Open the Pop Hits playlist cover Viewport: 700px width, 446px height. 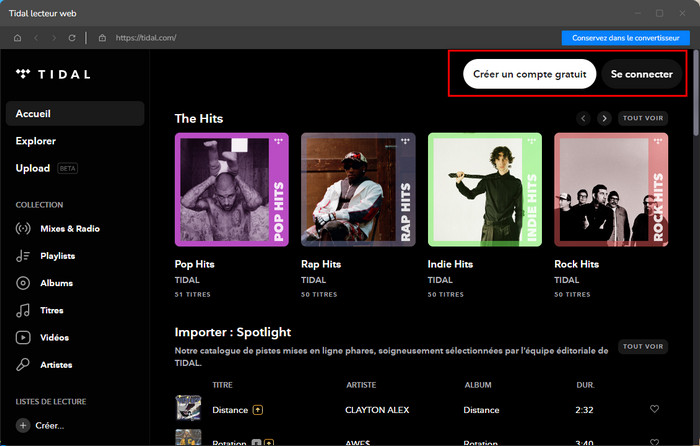point(232,190)
